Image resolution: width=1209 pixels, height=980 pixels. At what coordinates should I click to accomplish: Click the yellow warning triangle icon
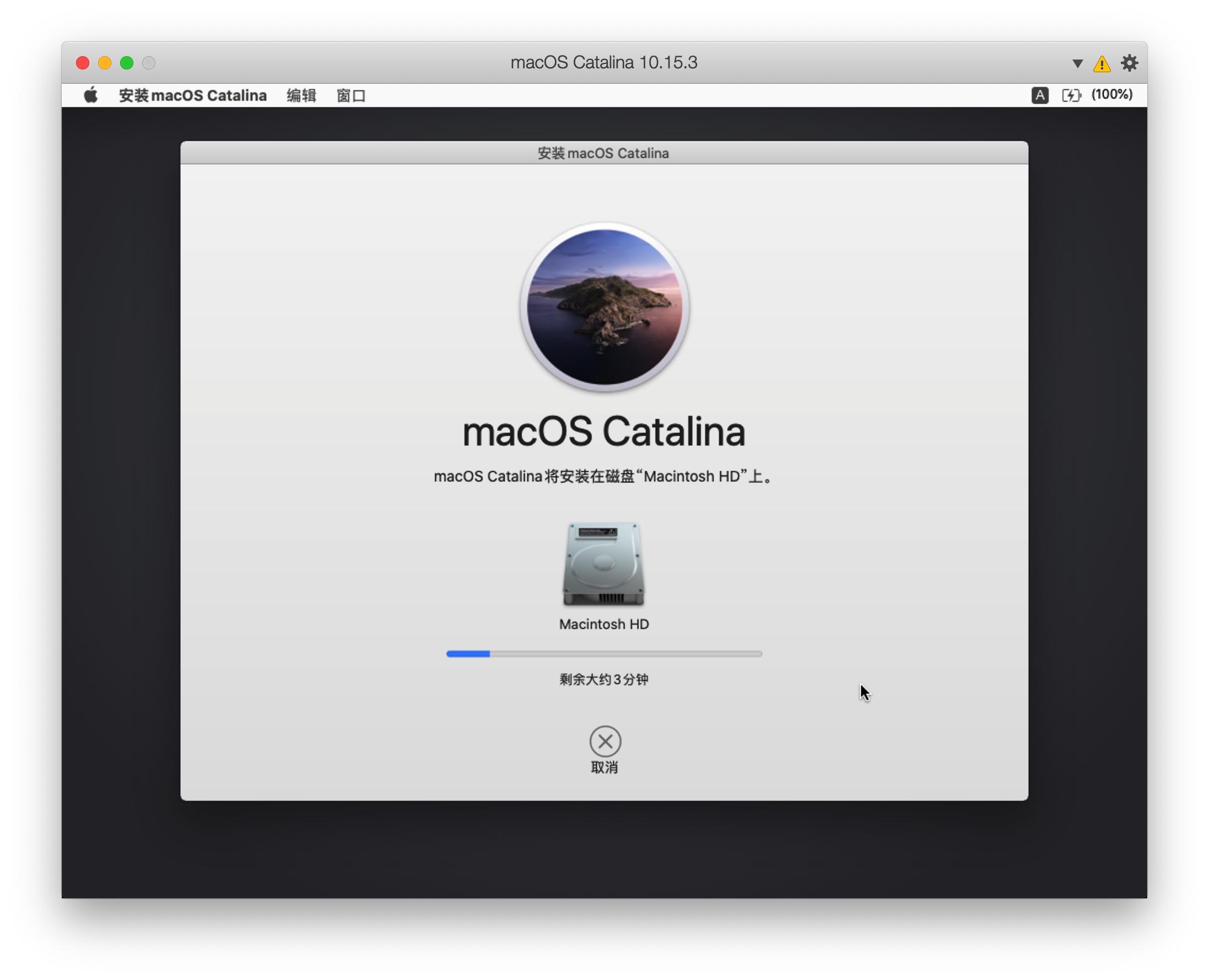(x=1101, y=64)
